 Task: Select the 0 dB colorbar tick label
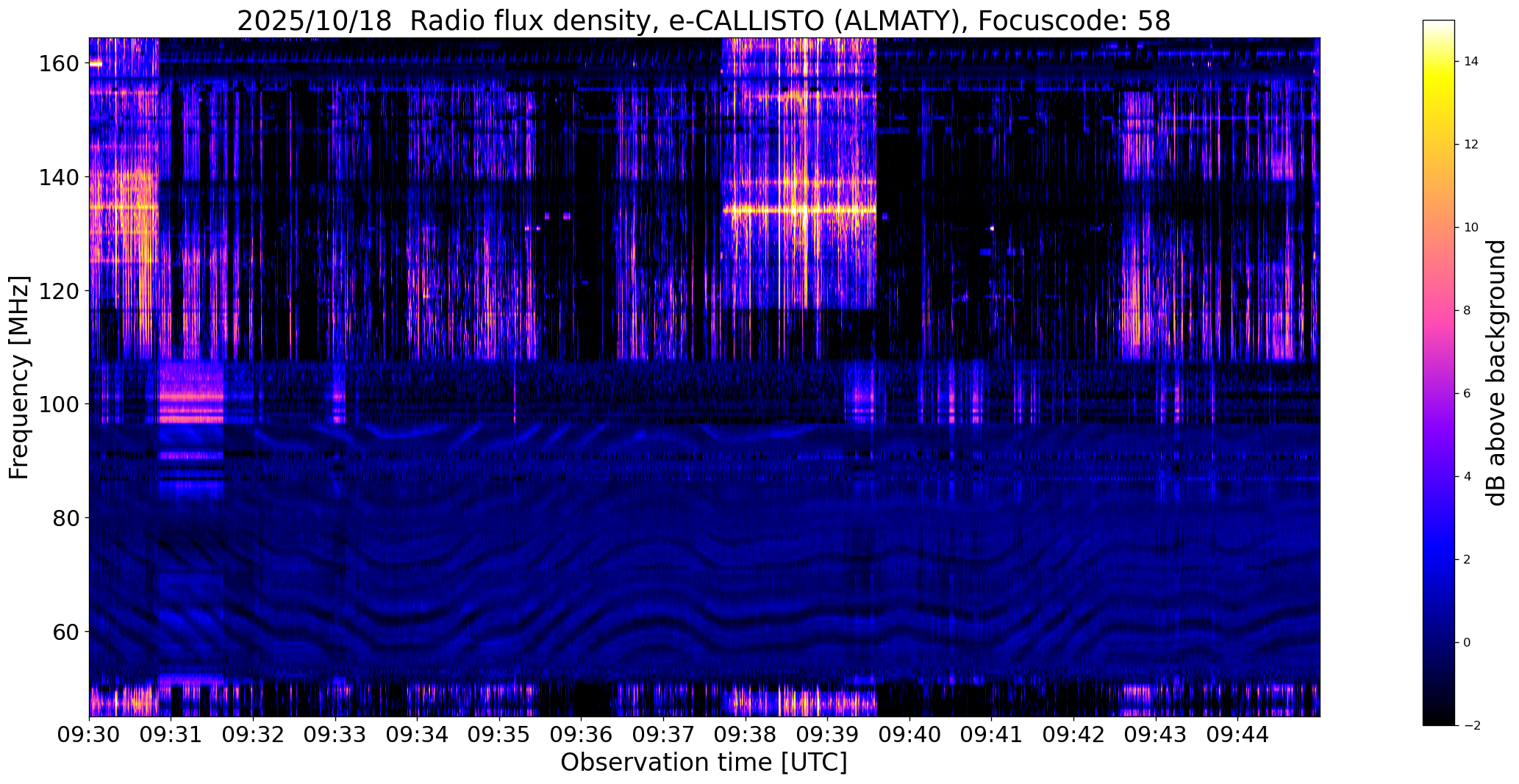tap(1467, 643)
